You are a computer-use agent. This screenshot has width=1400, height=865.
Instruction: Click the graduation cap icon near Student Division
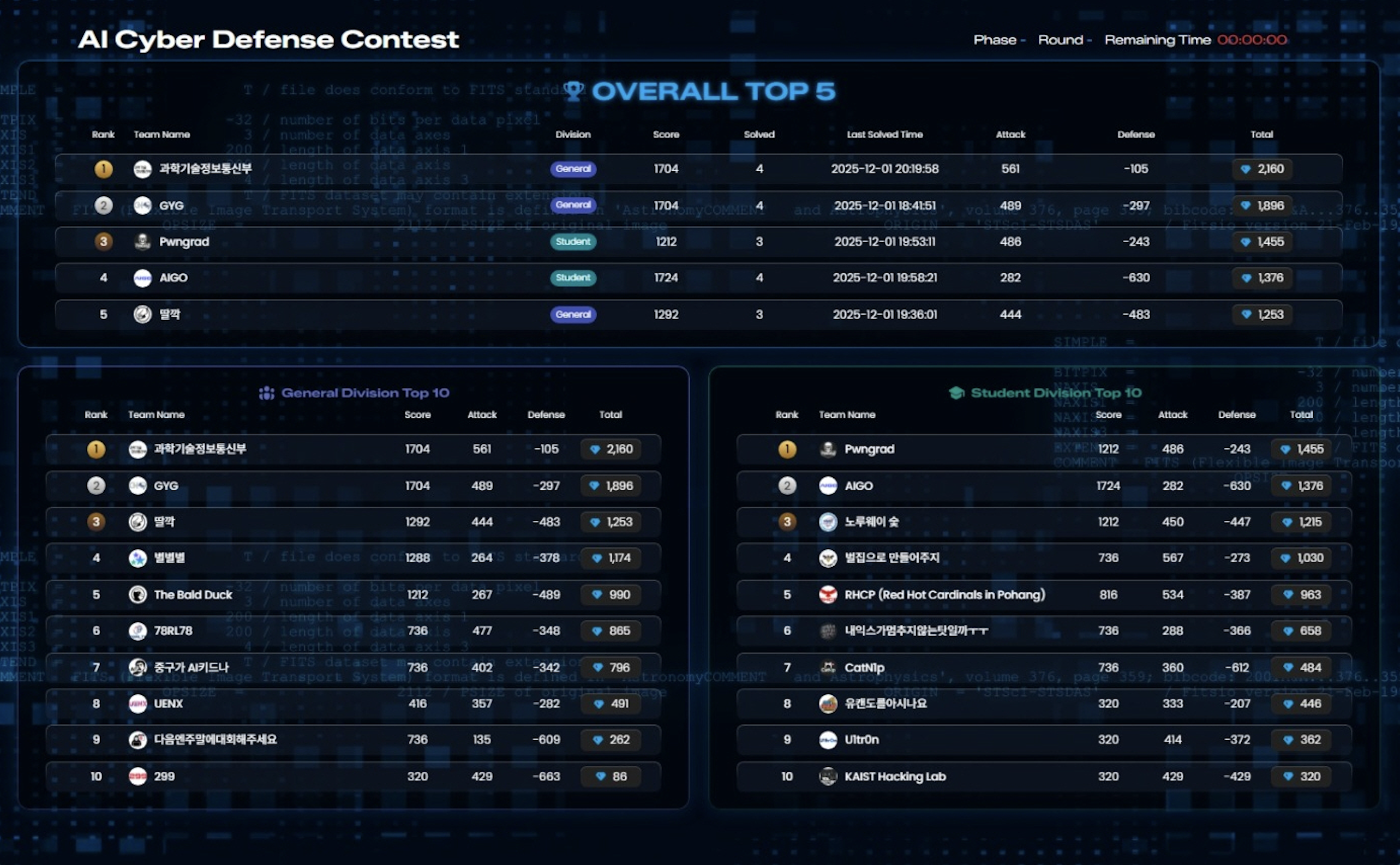click(956, 393)
